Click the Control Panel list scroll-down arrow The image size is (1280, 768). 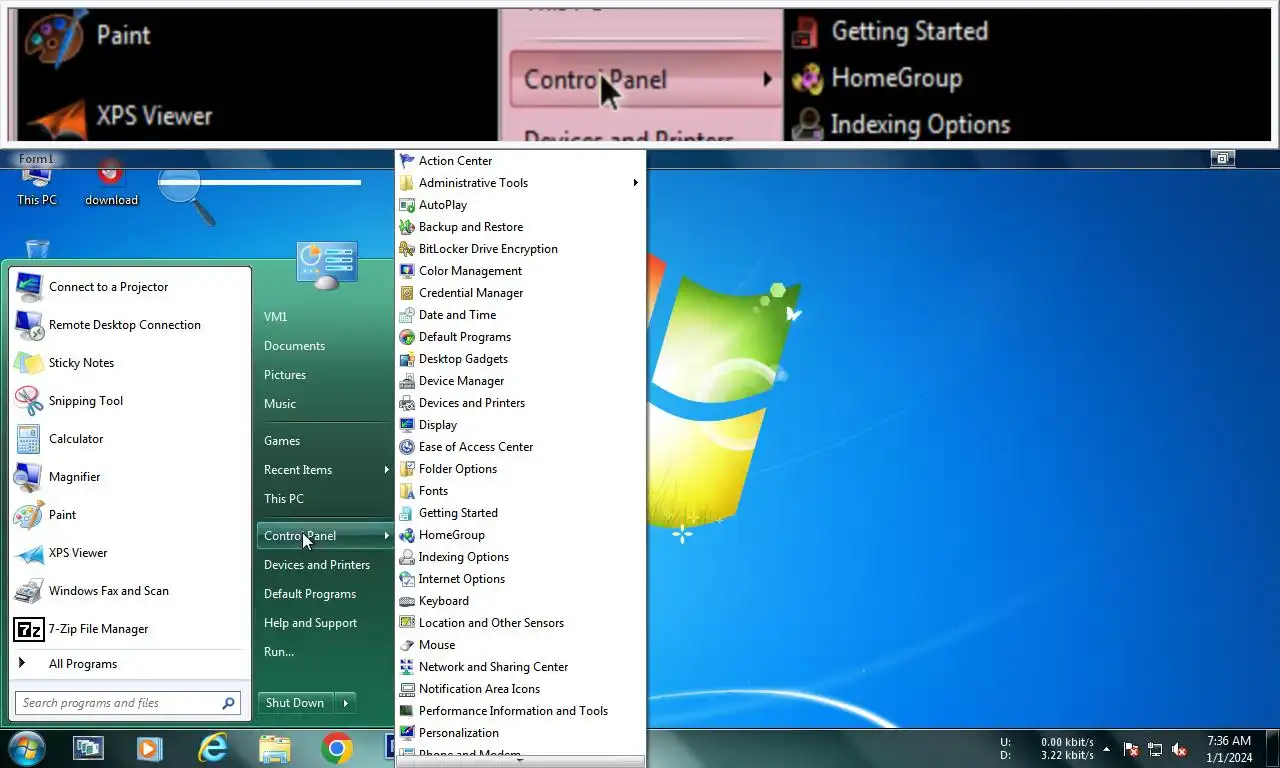pyautogui.click(x=520, y=761)
